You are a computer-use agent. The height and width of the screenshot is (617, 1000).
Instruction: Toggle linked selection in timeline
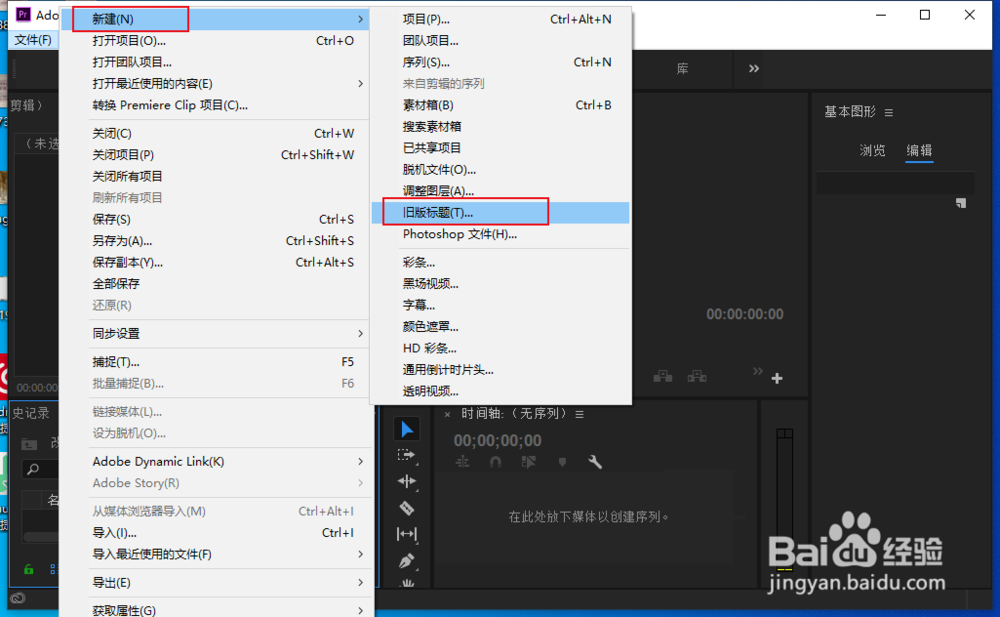coord(529,462)
